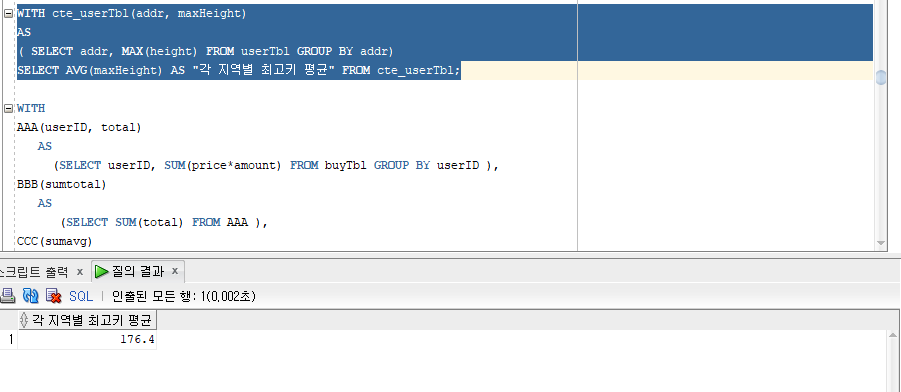Delete row icon with red X
This screenshot has width=901, height=392.
pyautogui.click(x=53, y=296)
